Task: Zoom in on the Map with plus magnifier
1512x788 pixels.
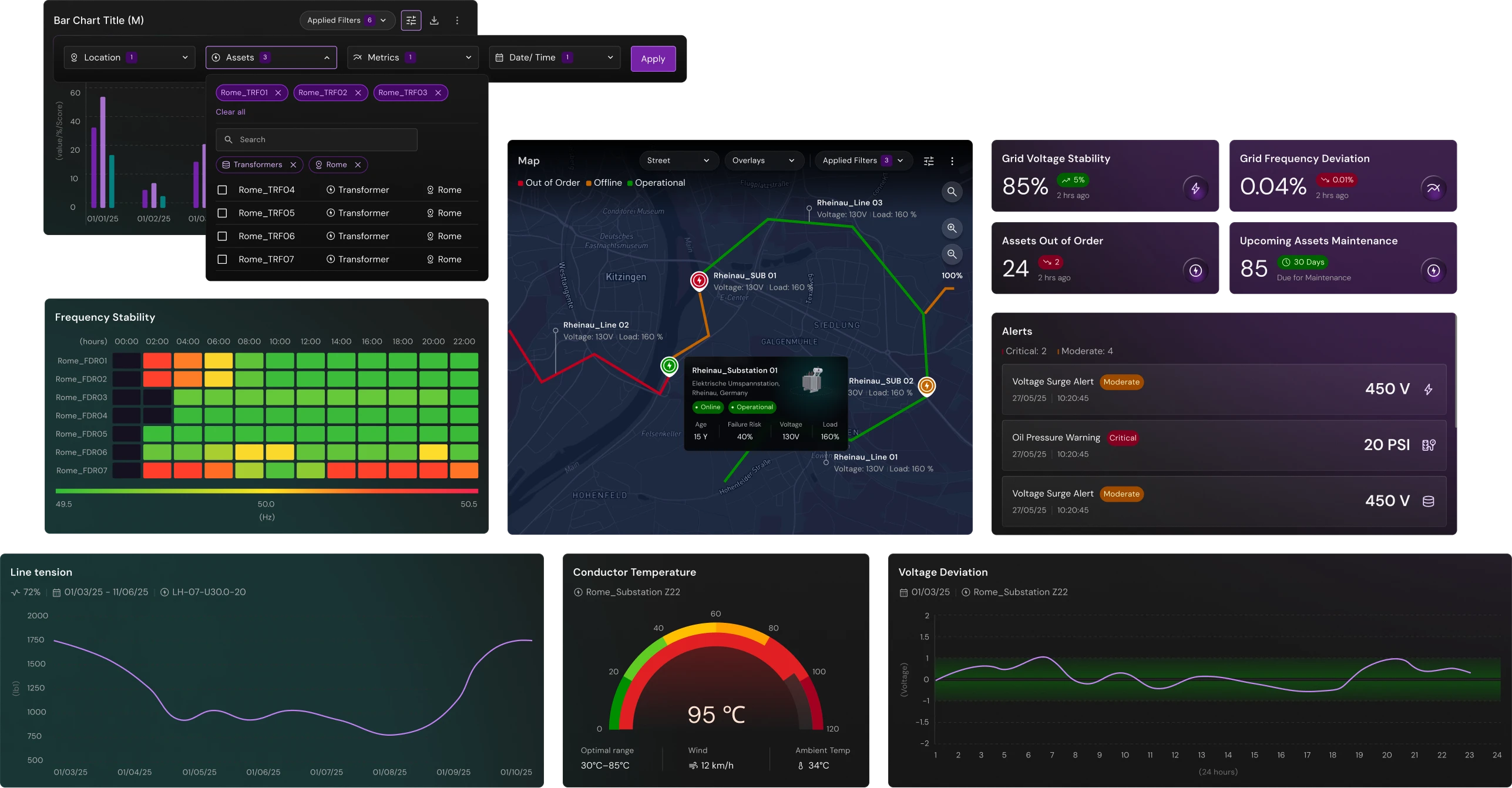Action: (x=952, y=228)
